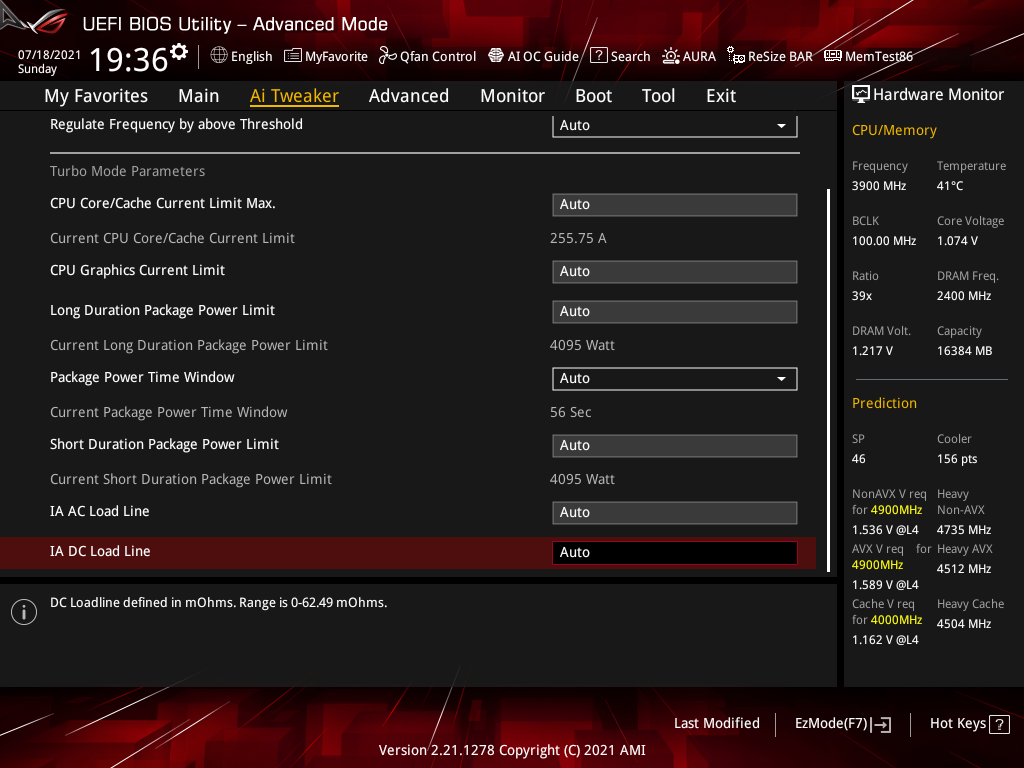This screenshot has height=768, width=1024.
Task: Open ReSize BAR settings
Action: pyautogui.click(x=770, y=56)
